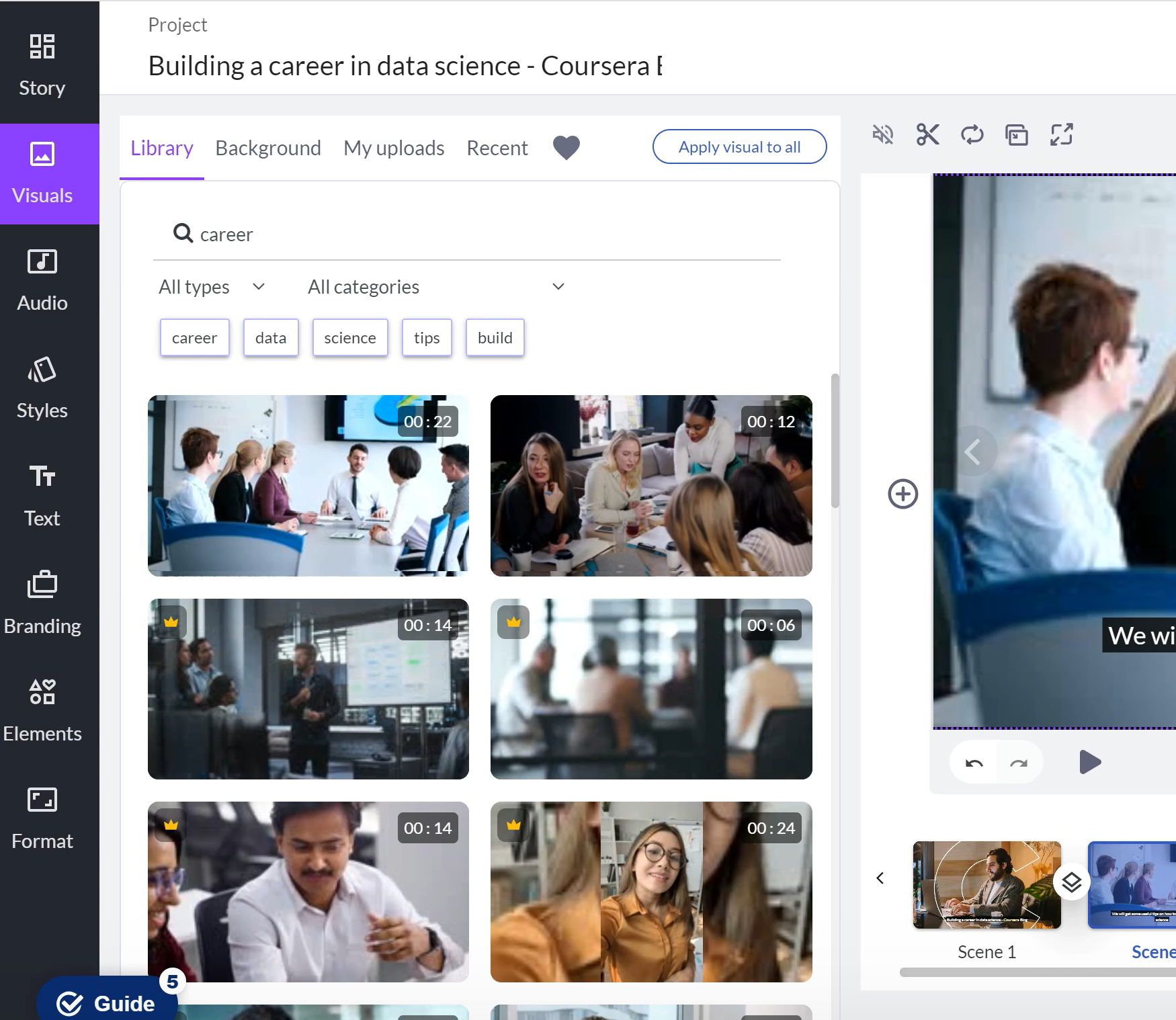Open the Elements sidebar section

click(42, 710)
